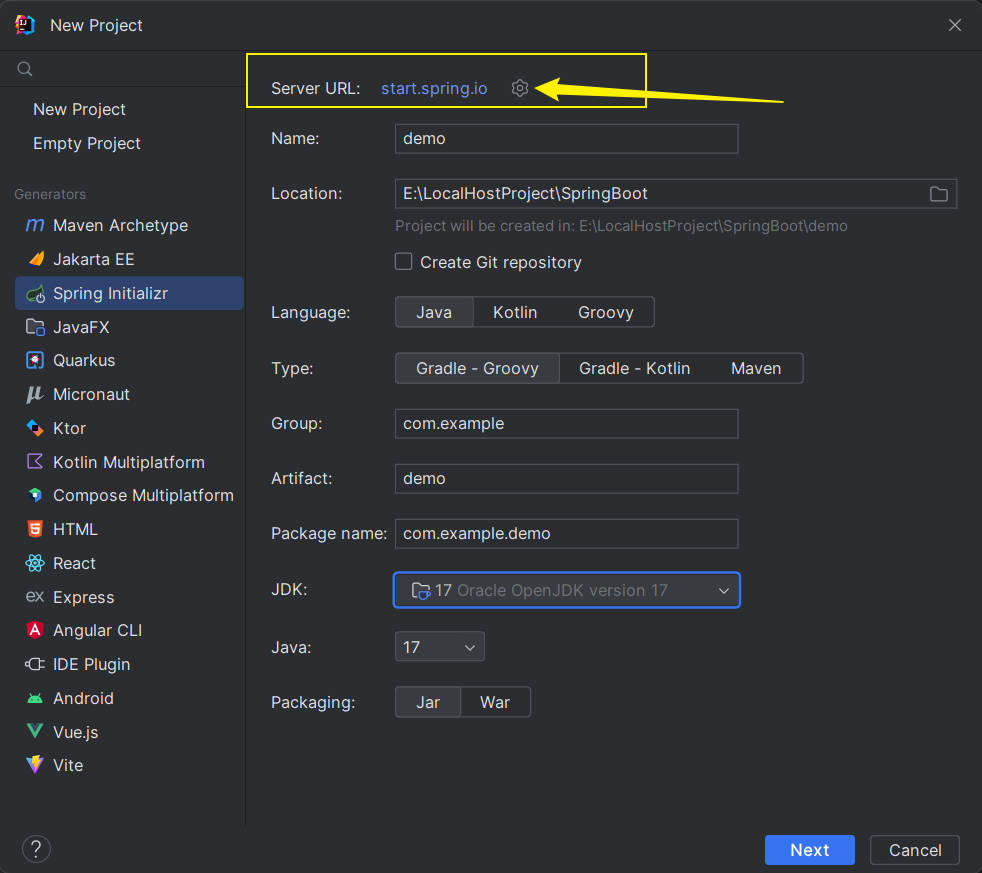Click the Kotlin Multiplatform icon
982x873 pixels.
[x=35, y=462]
